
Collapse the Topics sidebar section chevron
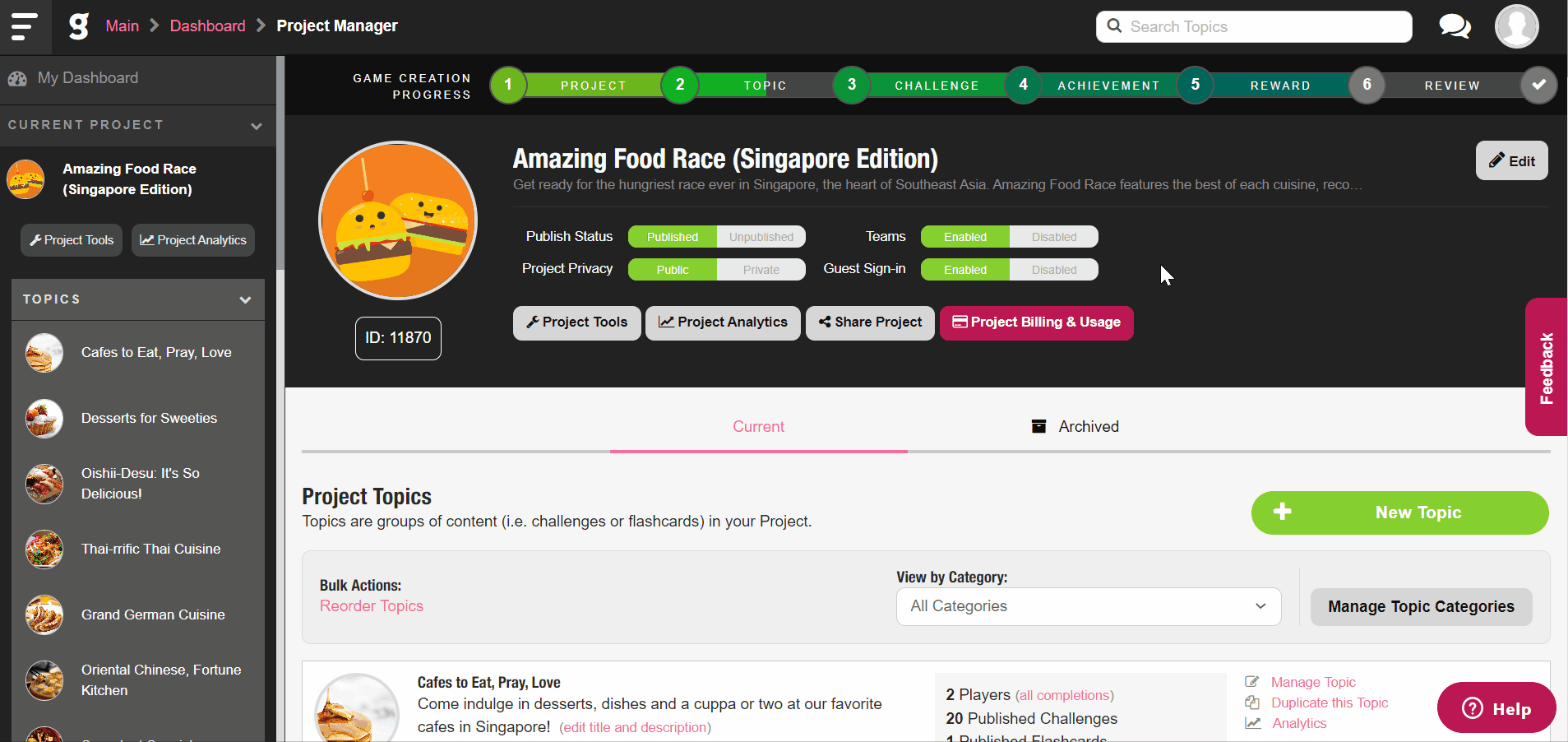click(245, 300)
